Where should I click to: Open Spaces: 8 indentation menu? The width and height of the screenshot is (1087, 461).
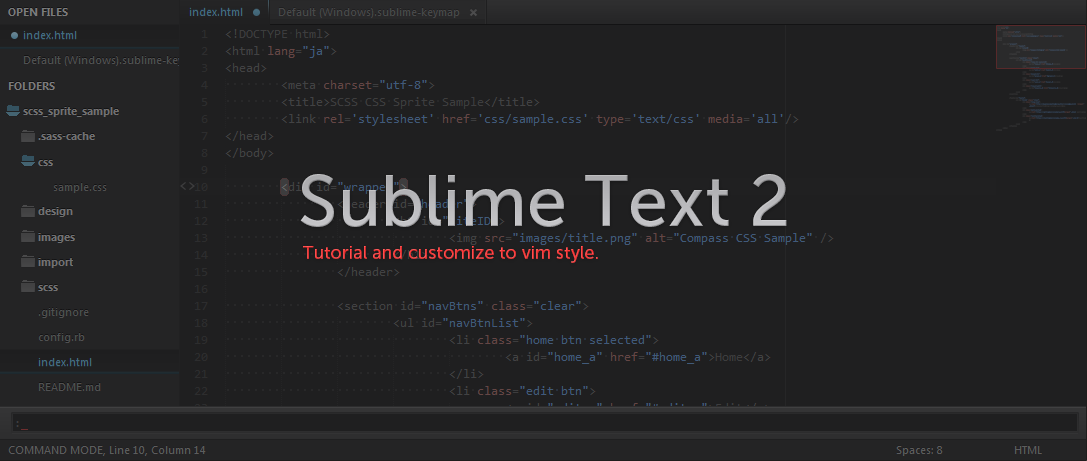tap(919, 450)
